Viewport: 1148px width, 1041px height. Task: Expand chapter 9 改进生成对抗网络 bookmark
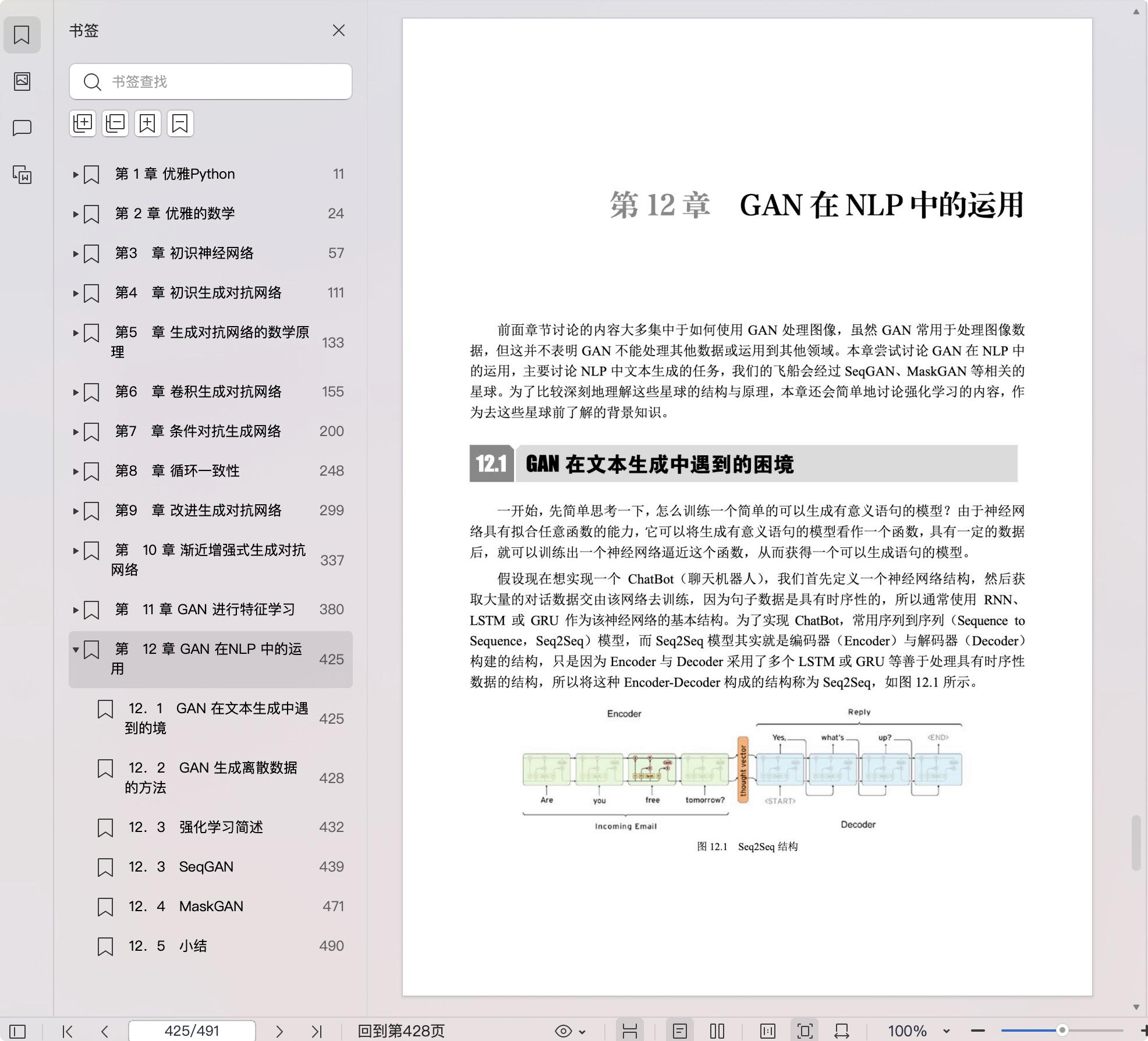tap(76, 511)
